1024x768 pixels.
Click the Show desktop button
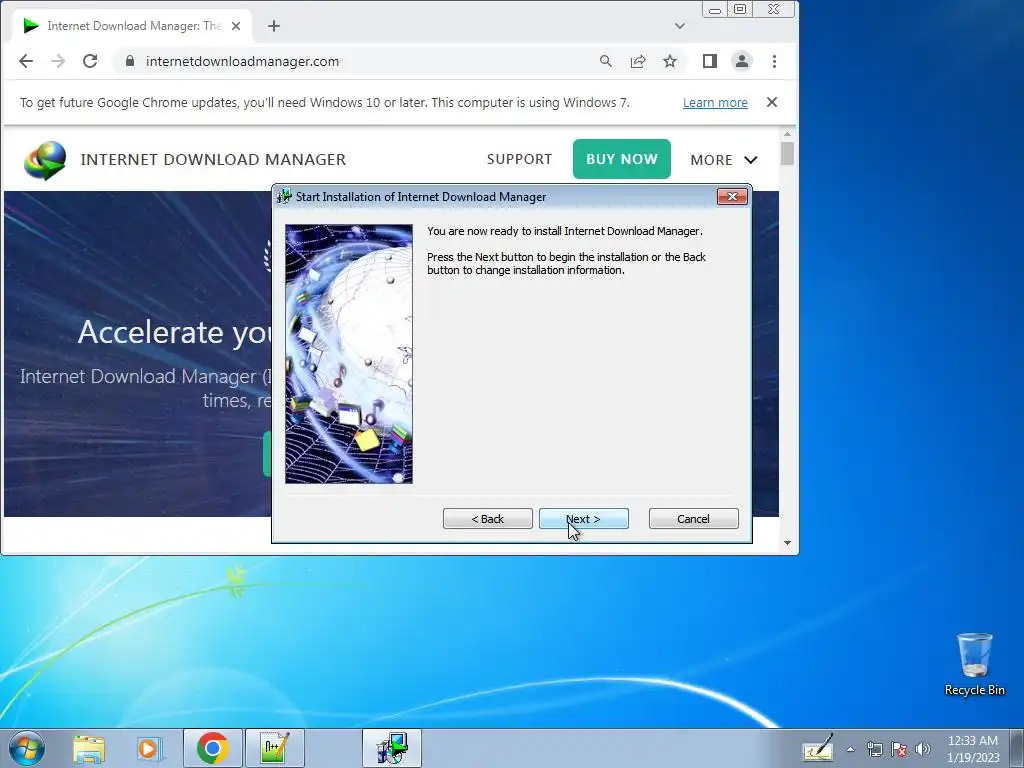(x=1017, y=748)
